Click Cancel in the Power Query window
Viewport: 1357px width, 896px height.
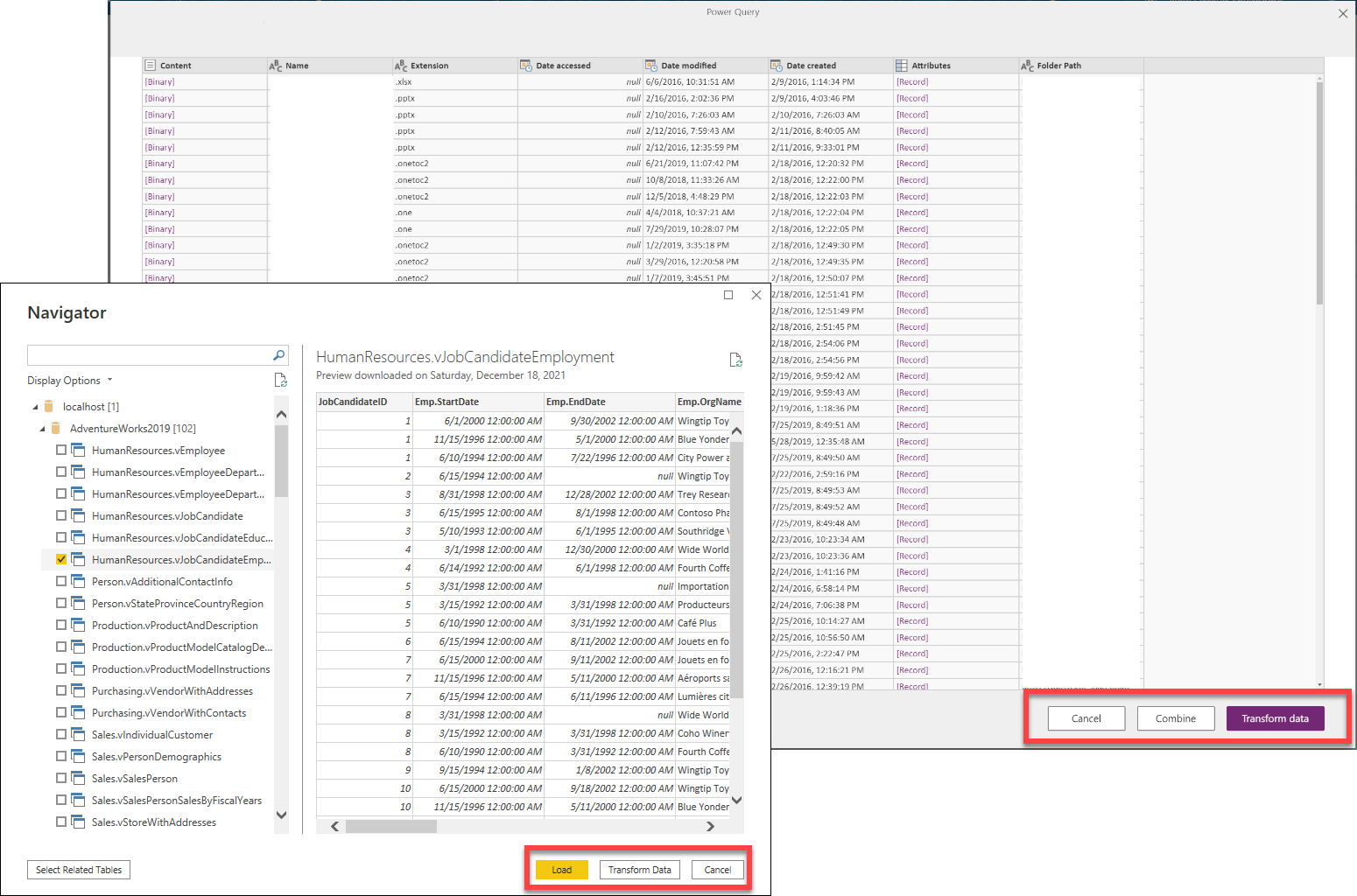1086,718
